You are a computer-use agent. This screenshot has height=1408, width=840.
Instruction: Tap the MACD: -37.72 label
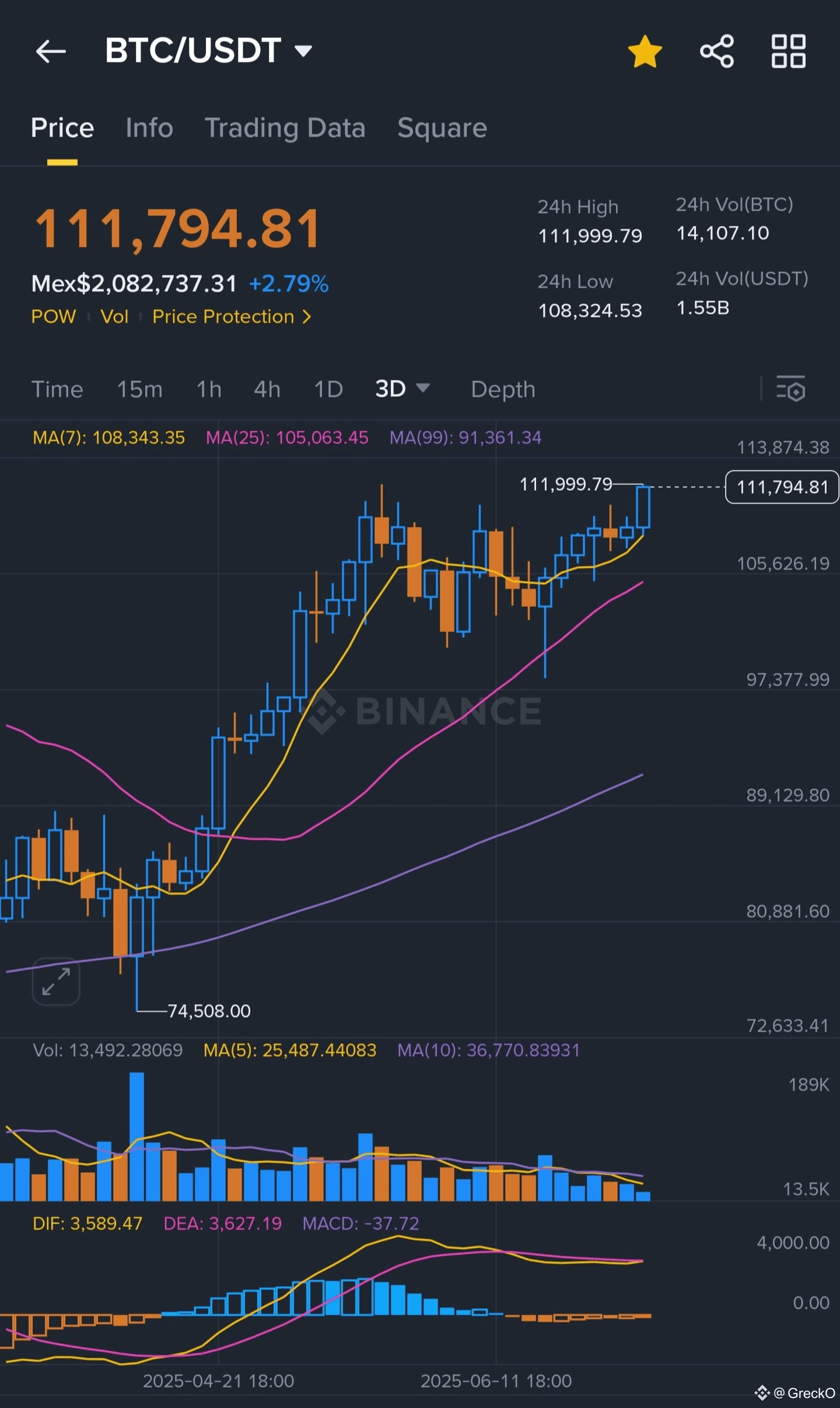pyautogui.click(x=360, y=1223)
